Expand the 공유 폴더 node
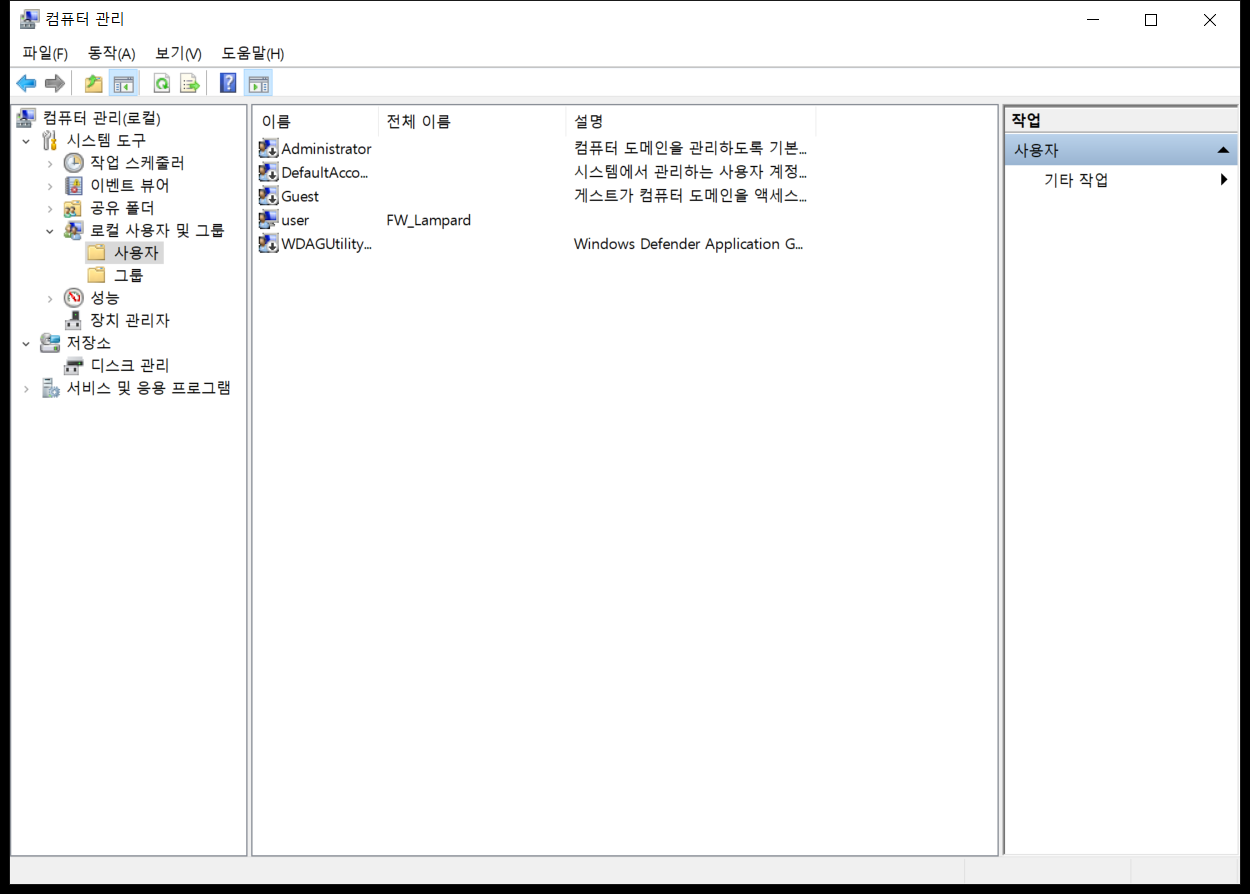 [x=50, y=209]
